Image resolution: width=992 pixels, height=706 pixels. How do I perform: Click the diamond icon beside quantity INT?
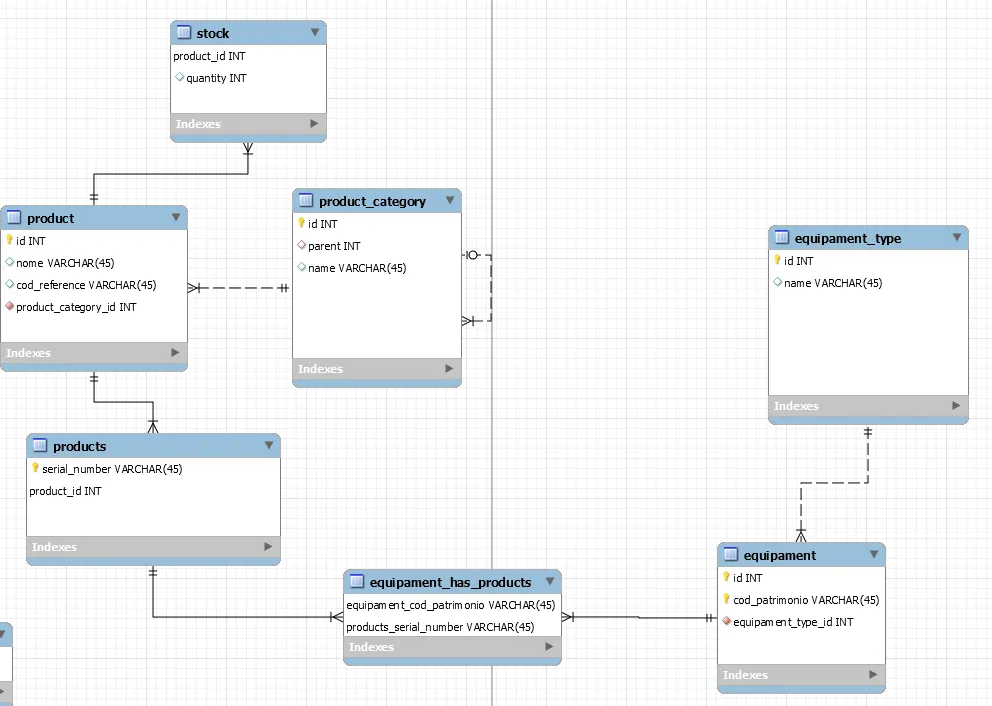[180, 78]
